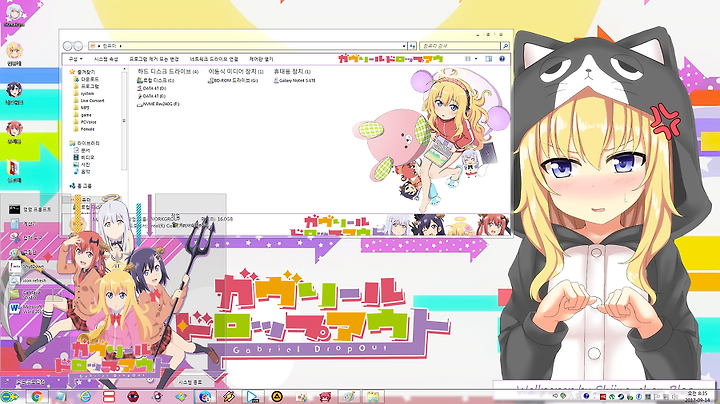Expand the 라이브러리 node in navigation pane
720x404 pixels.
pos(84,143)
